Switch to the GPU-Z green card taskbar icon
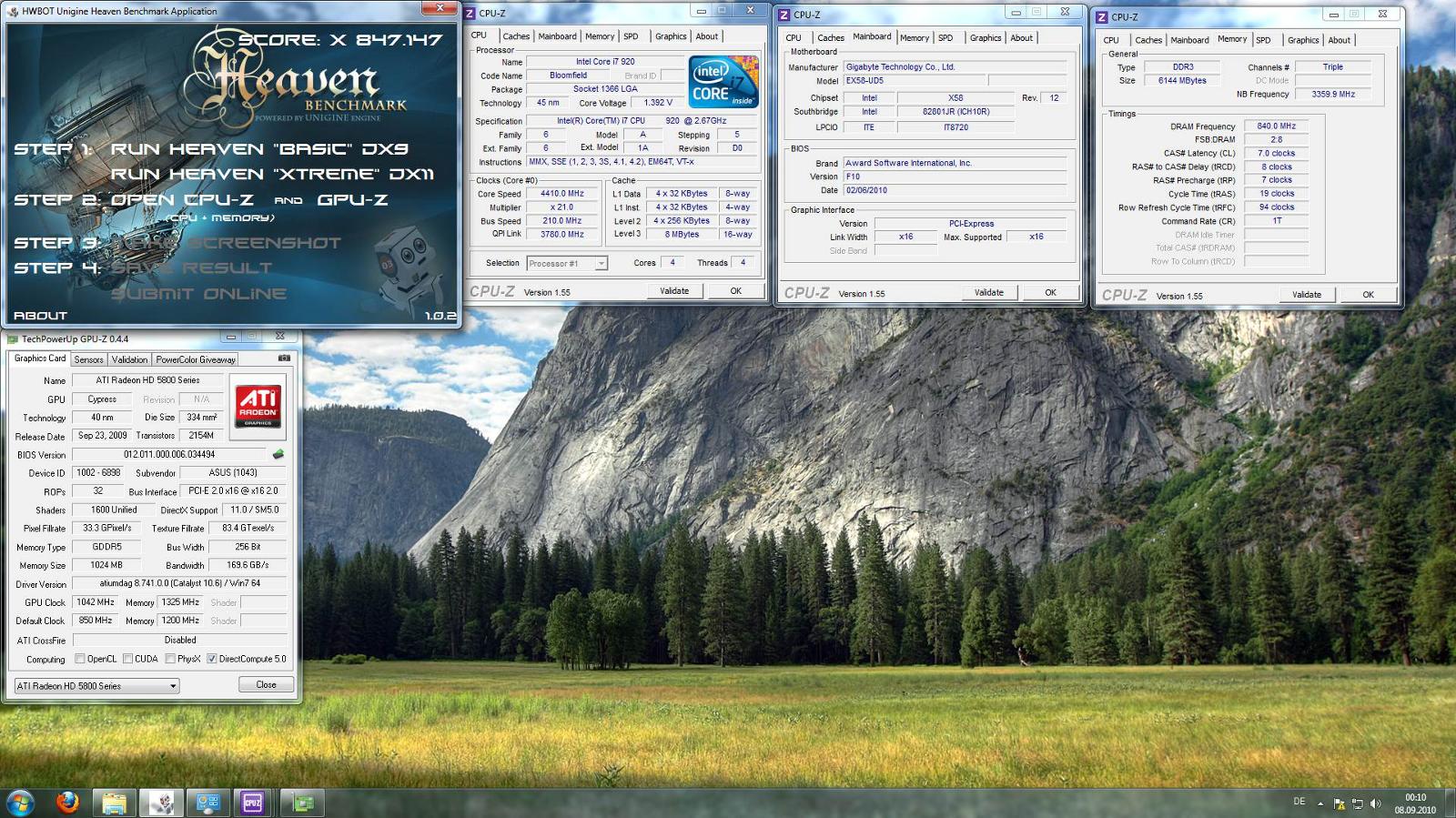 pos(303,803)
